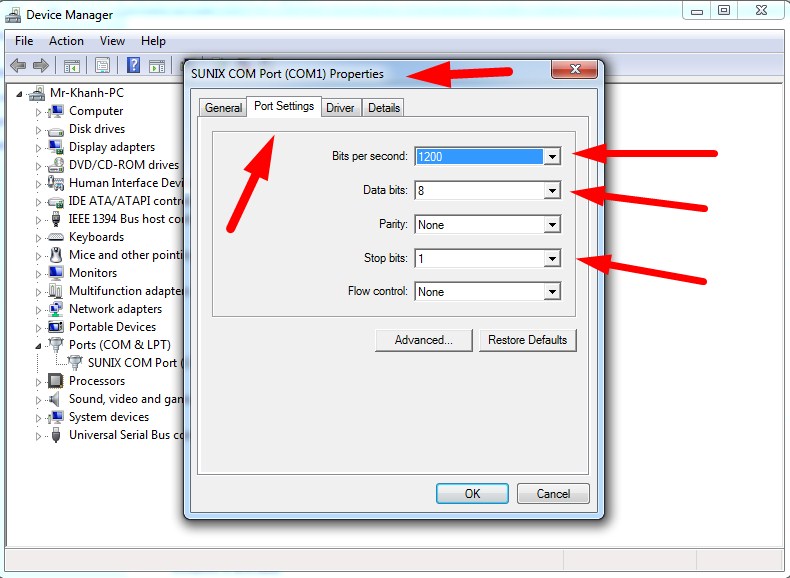Open the View menu
This screenshot has width=790, height=578.
[112, 41]
